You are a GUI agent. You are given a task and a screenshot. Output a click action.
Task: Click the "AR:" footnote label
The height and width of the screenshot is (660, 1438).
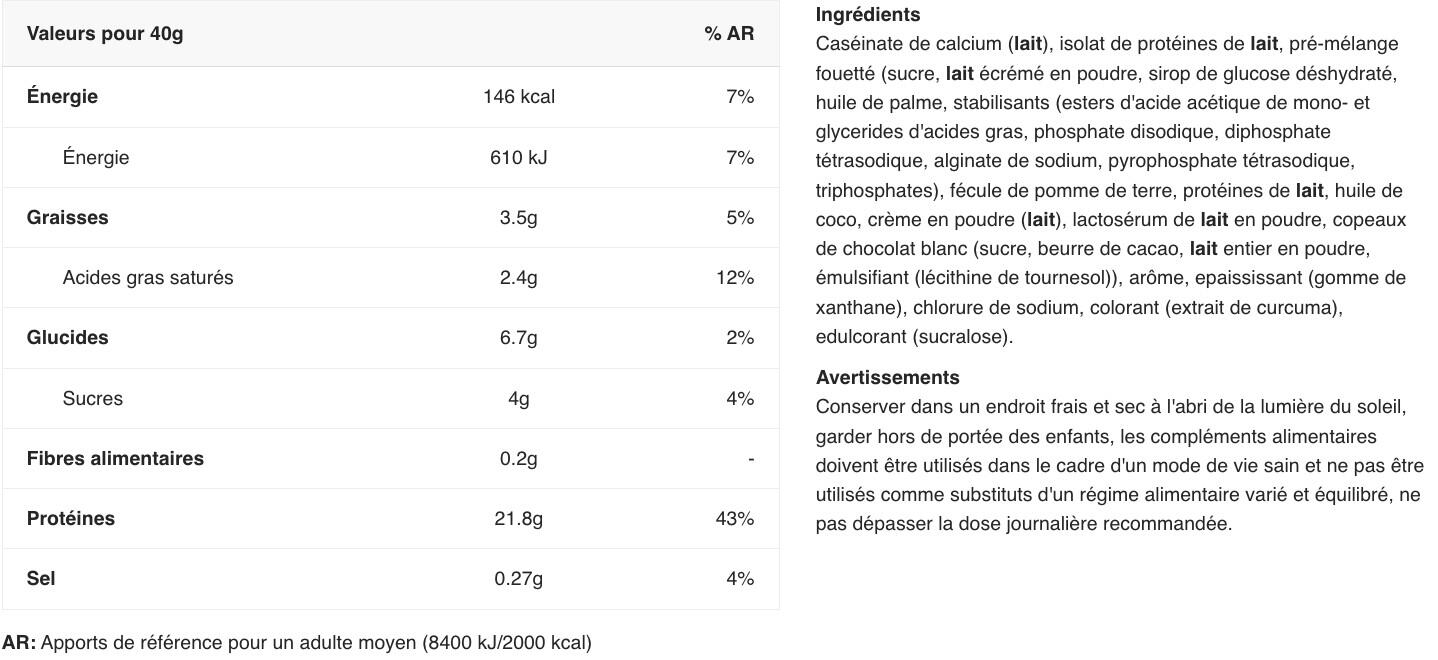(19, 643)
